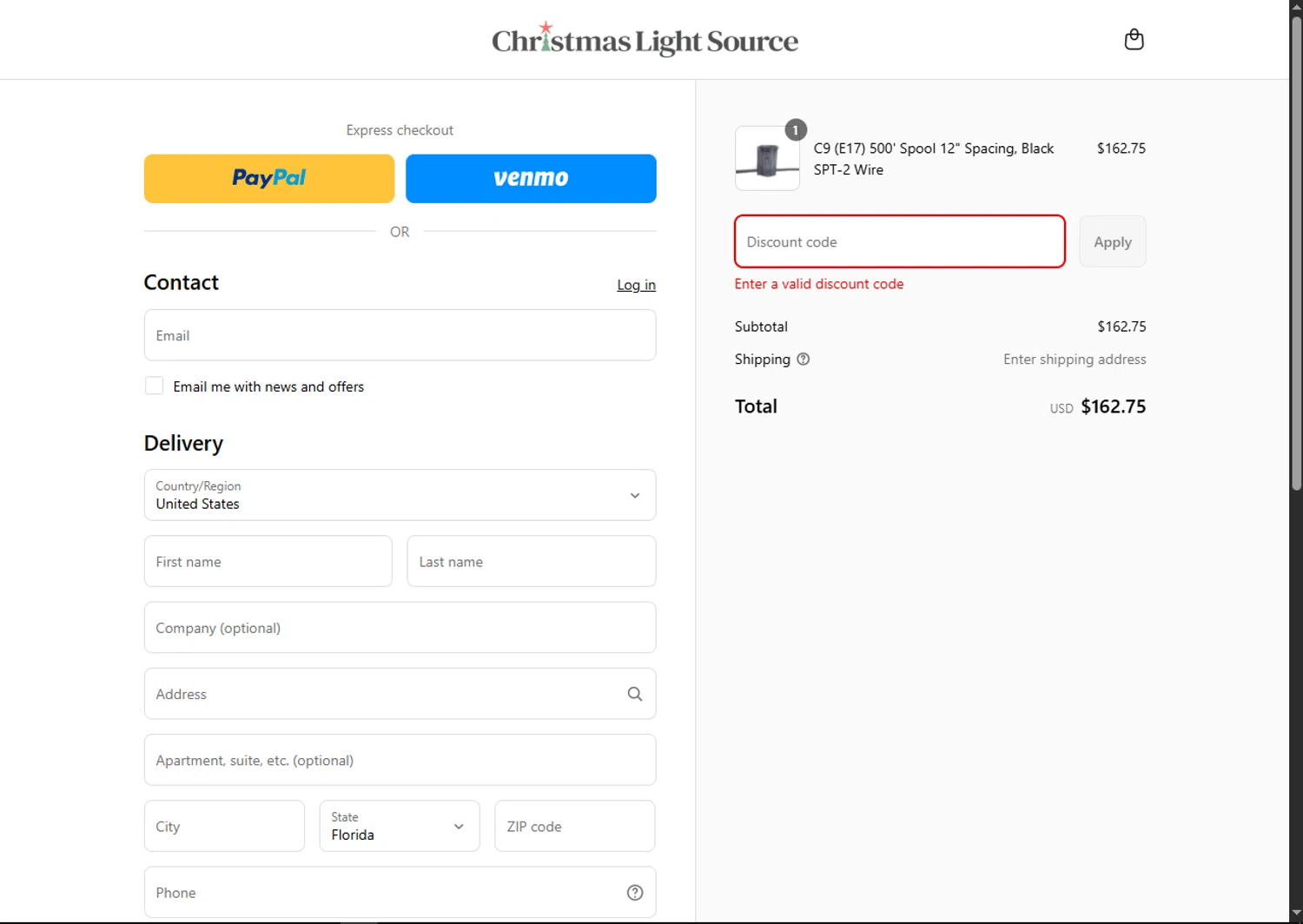The width and height of the screenshot is (1303, 924).
Task: Click the Express checkout label
Action: coord(400,130)
